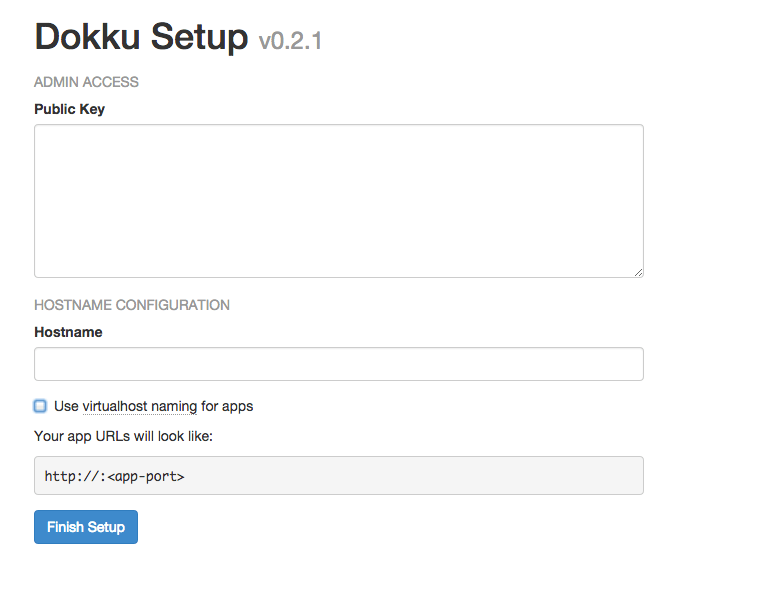Click the 'Public Key' field label
Image resolution: width=760 pixels, height=593 pixels.
pos(69,109)
